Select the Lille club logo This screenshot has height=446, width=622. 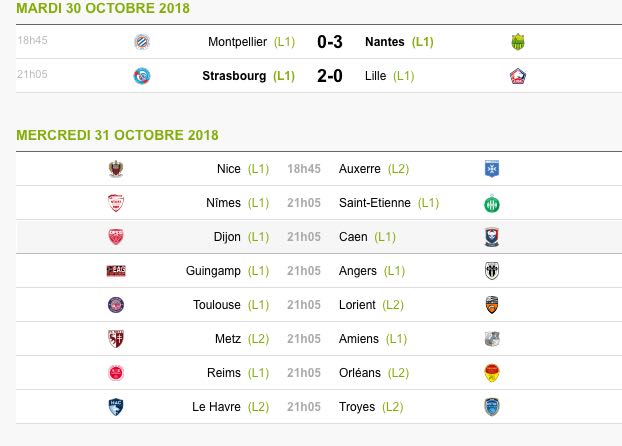click(518, 76)
